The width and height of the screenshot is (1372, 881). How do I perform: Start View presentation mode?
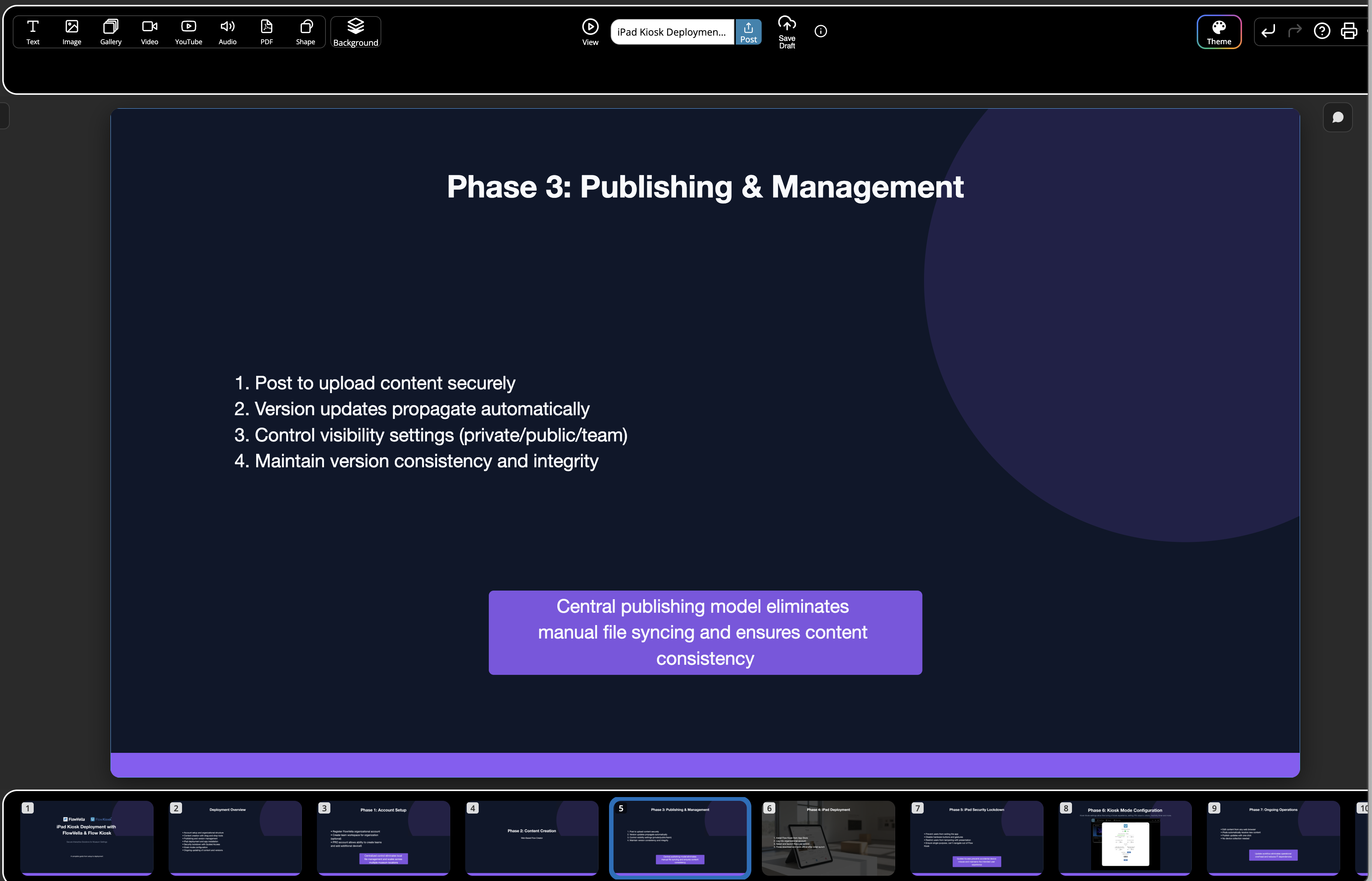(x=590, y=32)
